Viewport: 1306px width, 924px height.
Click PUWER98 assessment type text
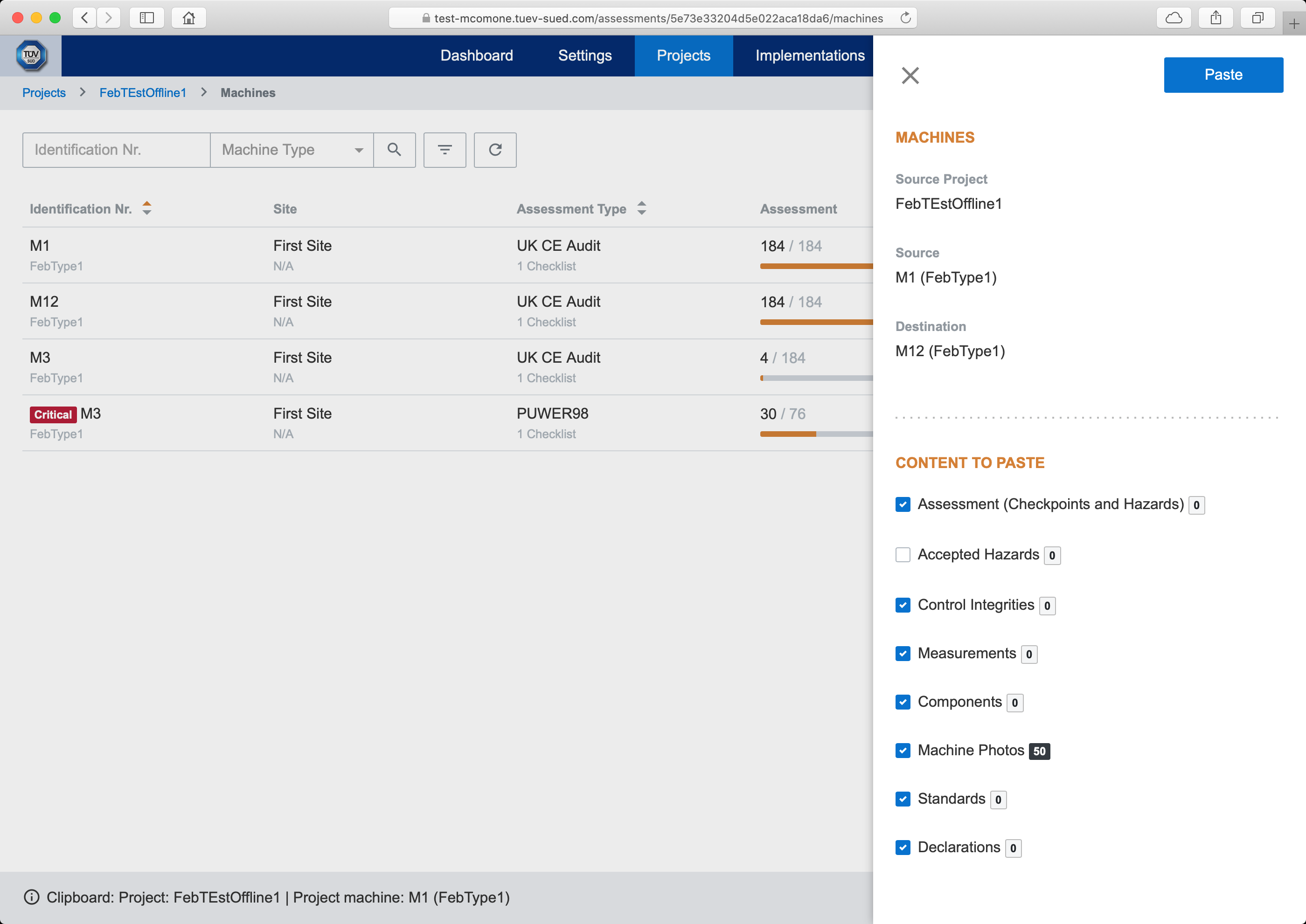click(552, 413)
